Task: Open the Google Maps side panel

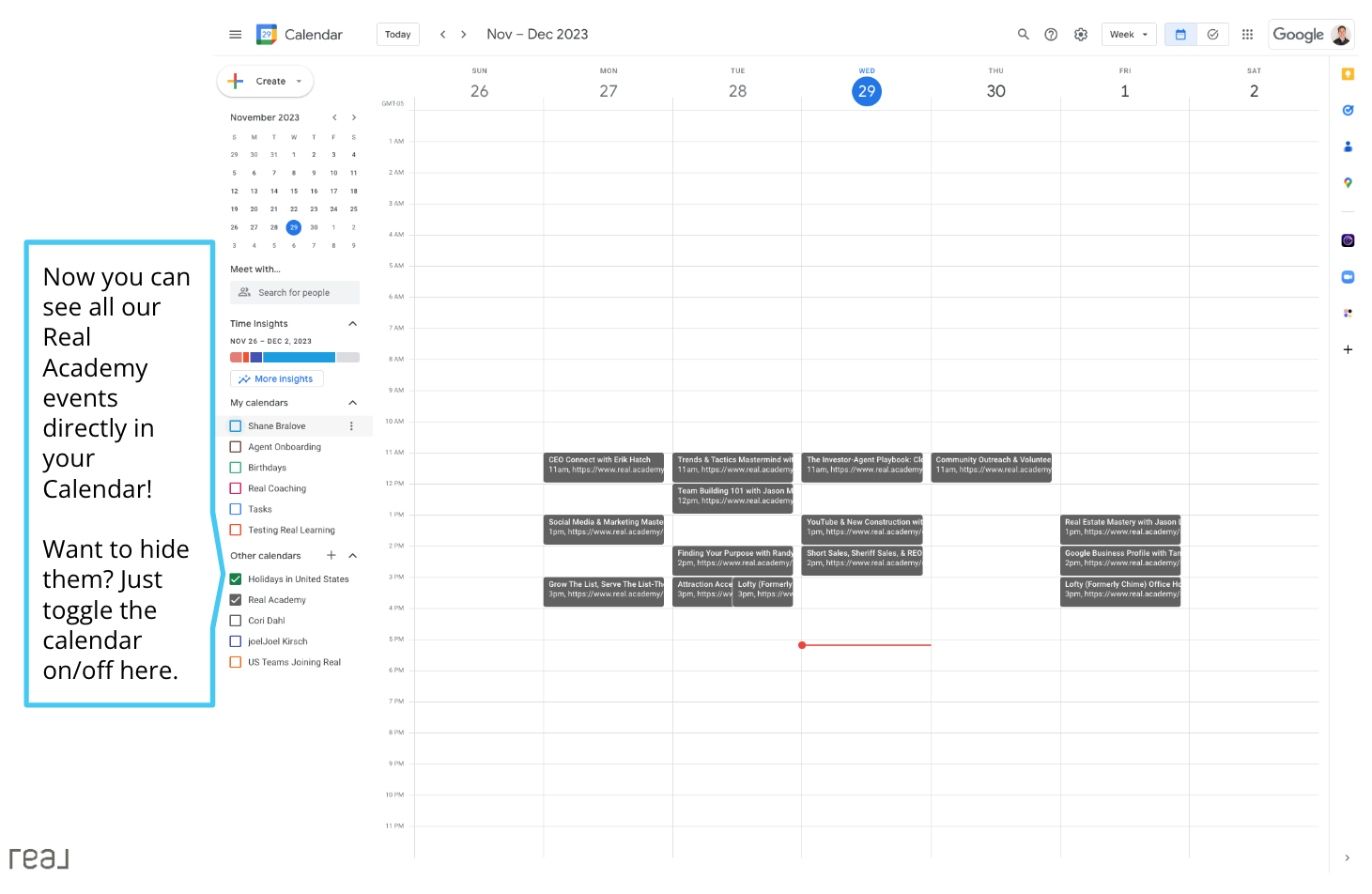Action: pyautogui.click(x=1348, y=183)
